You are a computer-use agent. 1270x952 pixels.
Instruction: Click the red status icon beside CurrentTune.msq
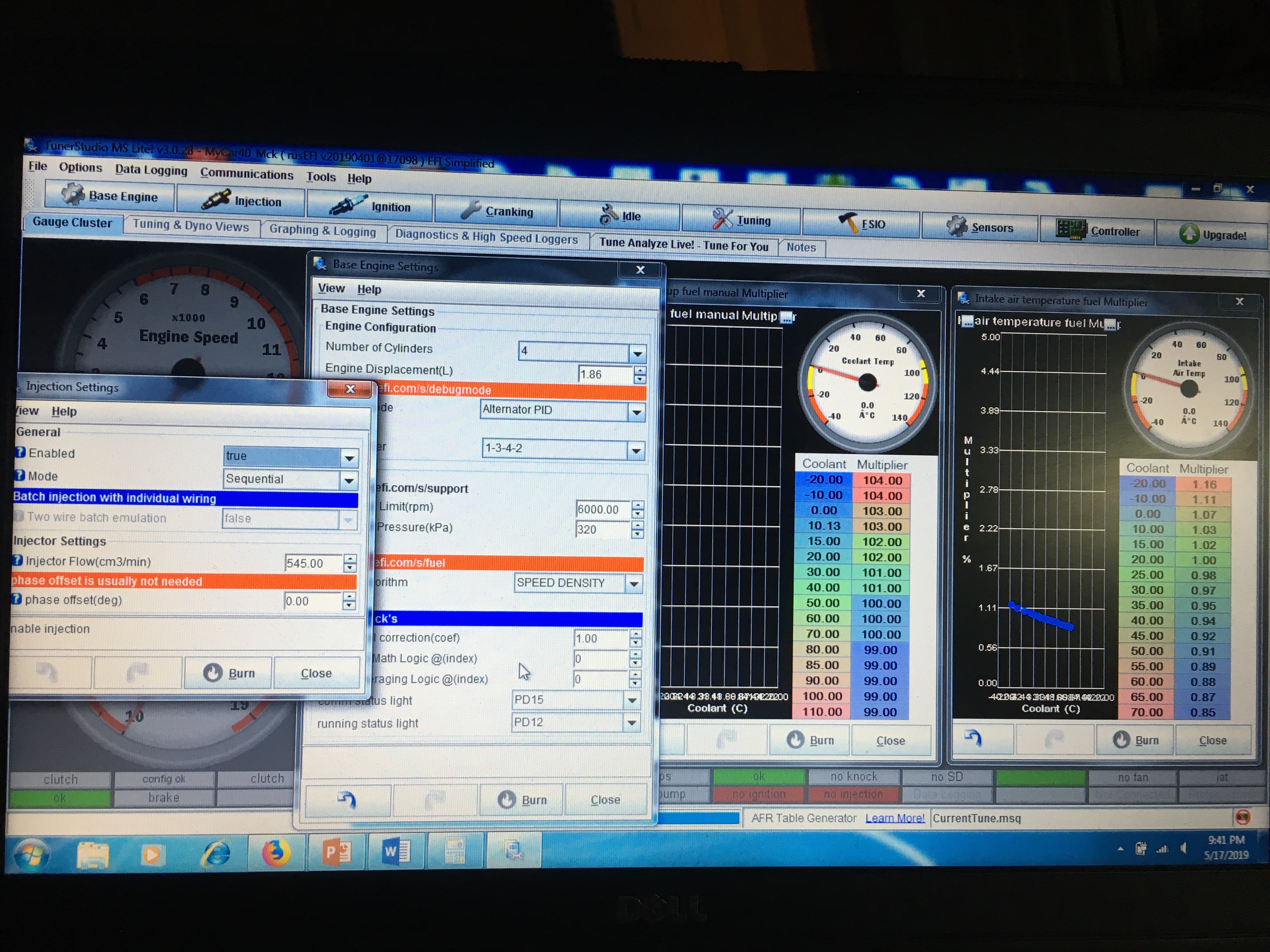pyautogui.click(x=1243, y=817)
